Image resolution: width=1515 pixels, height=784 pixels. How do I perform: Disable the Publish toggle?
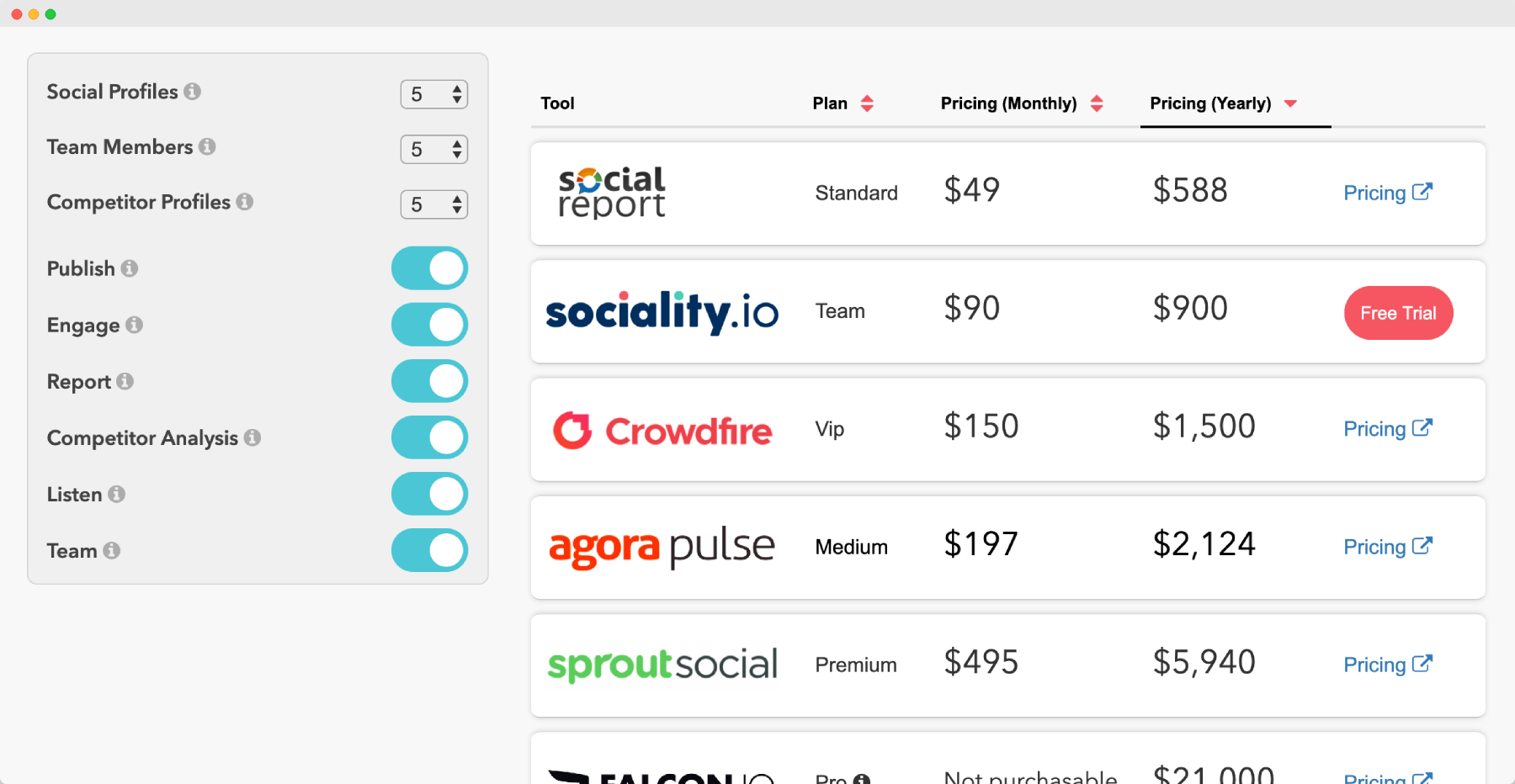click(x=429, y=268)
